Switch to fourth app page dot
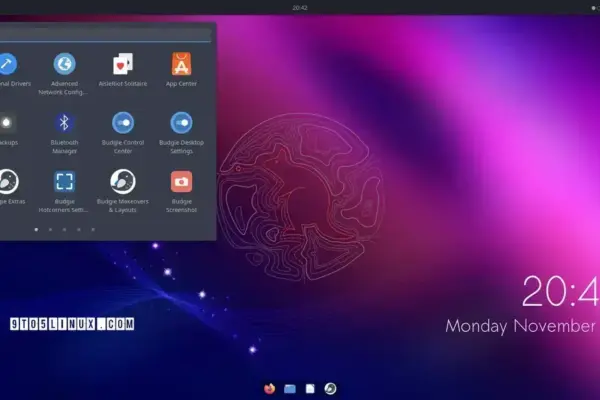 click(79, 230)
